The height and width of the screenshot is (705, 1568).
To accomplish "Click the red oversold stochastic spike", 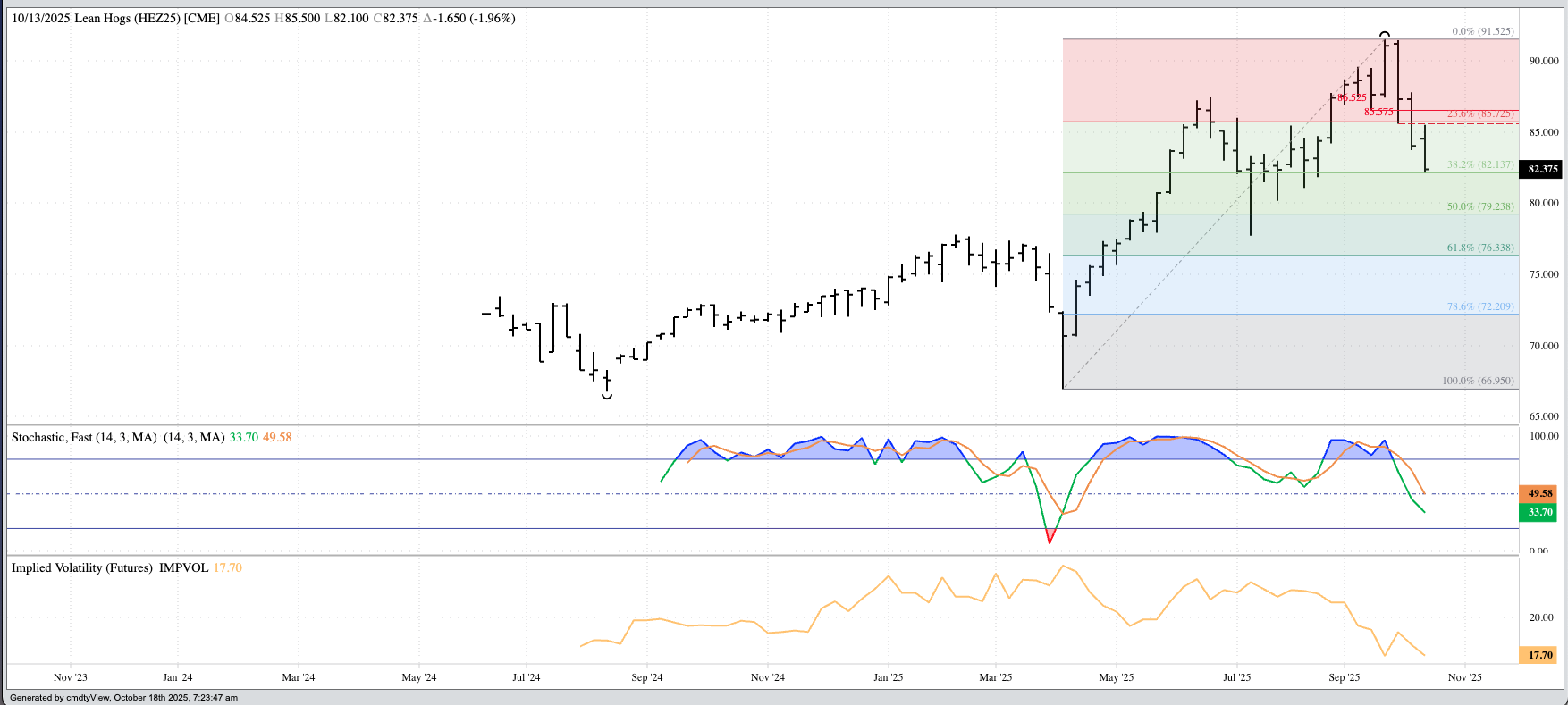I will point(1050,536).
